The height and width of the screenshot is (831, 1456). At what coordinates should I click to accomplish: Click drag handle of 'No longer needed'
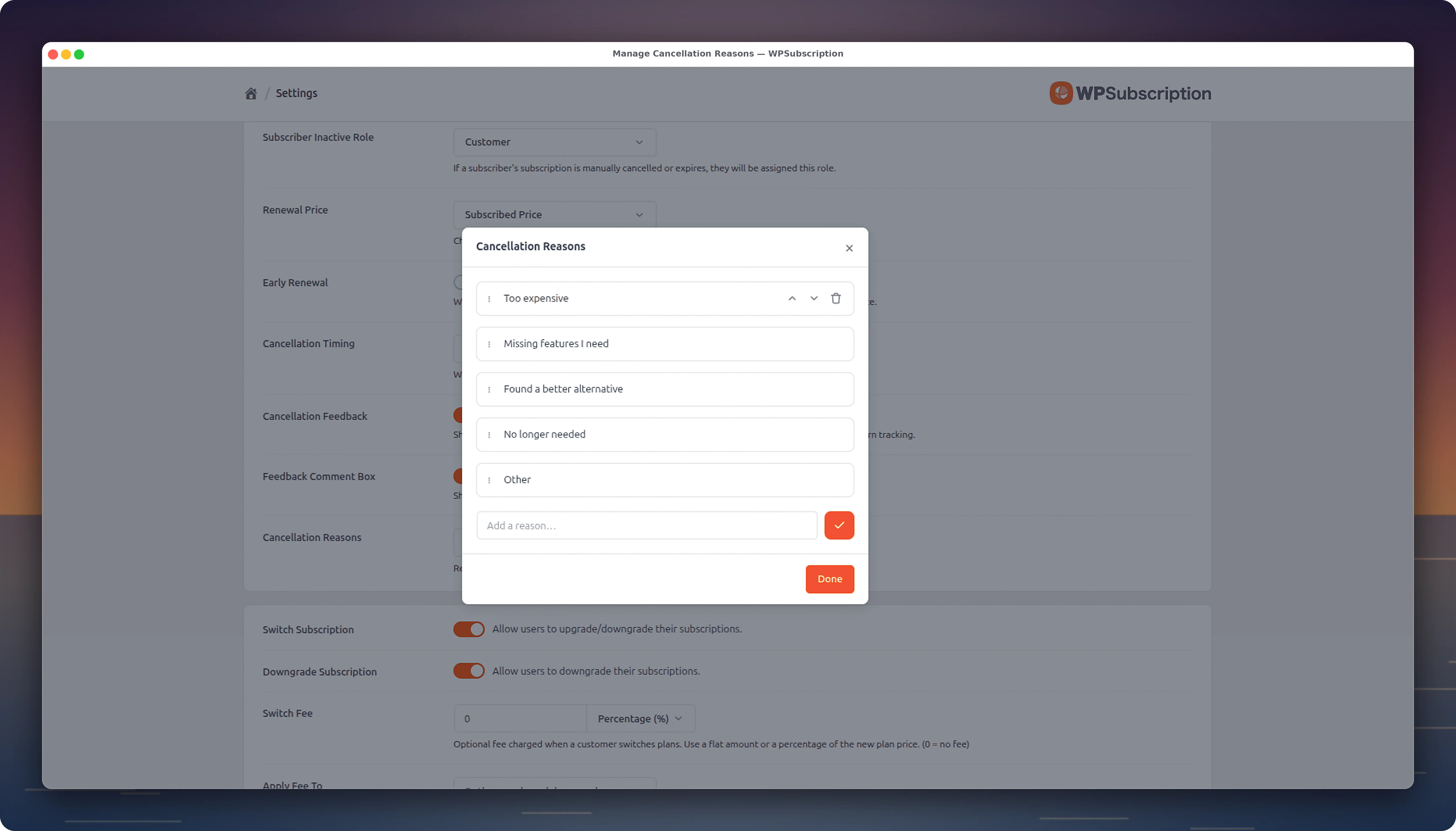pyautogui.click(x=489, y=435)
